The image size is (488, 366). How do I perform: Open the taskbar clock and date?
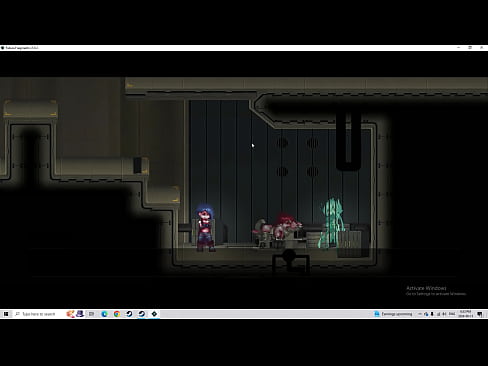click(466, 314)
